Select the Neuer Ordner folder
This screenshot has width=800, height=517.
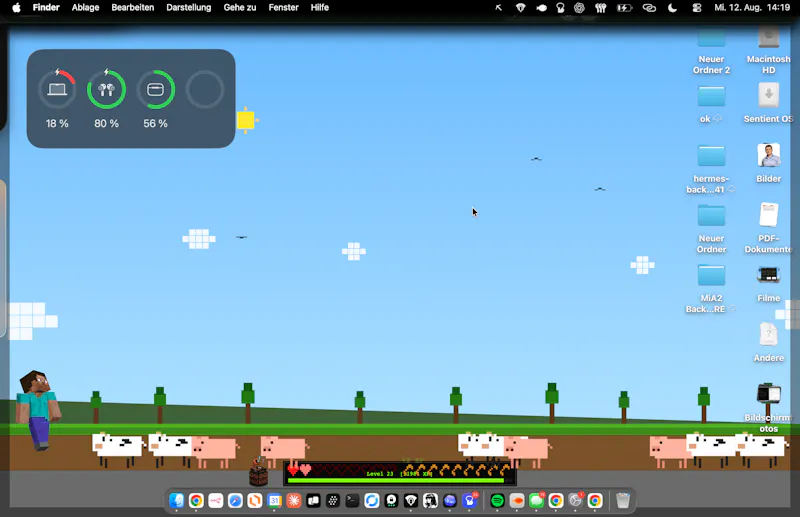tap(711, 215)
